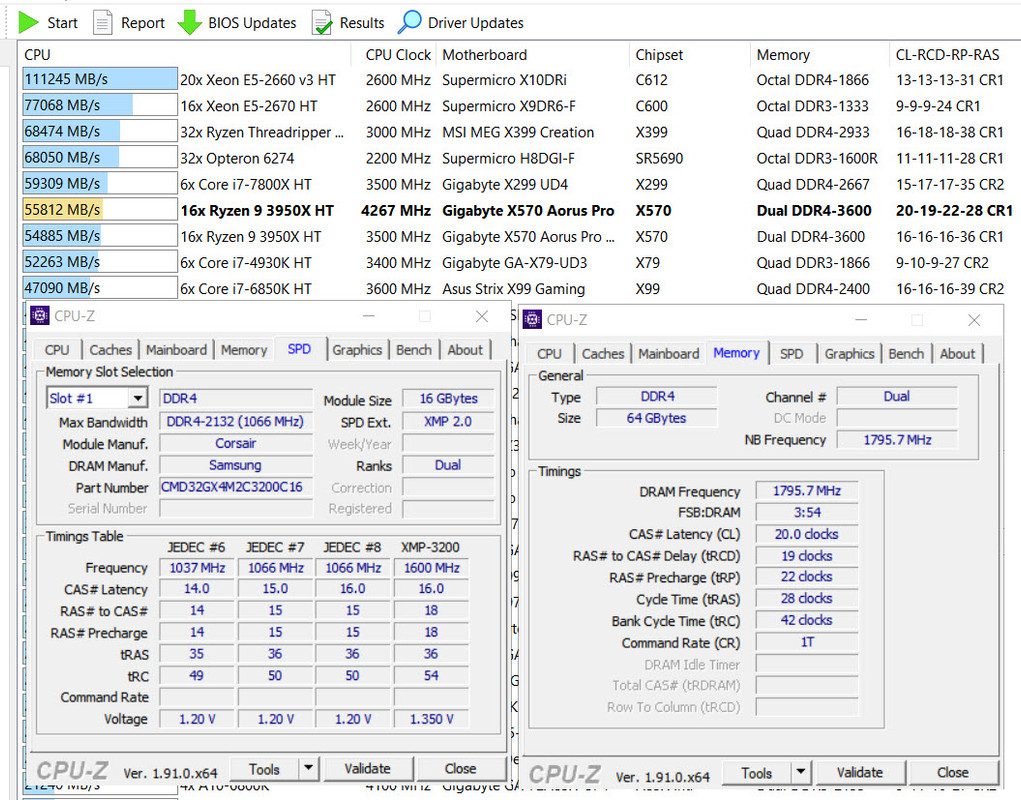Click the DRAM Frequency 1795.7 MHz field
The image size is (1021, 800).
click(x=806, y=491)
